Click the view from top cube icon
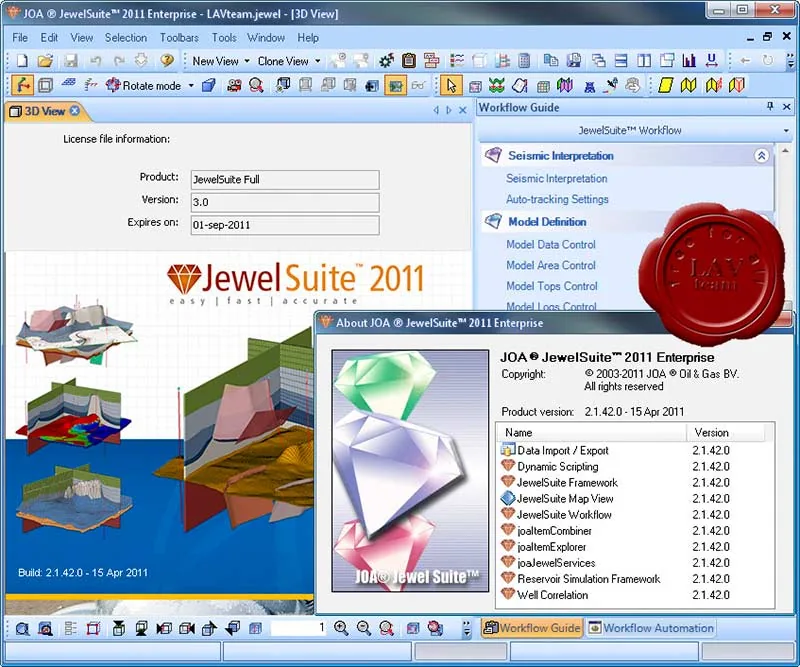The width and height of the screenshot is (800, 667). pyautogui.click(x=118, y=628)
